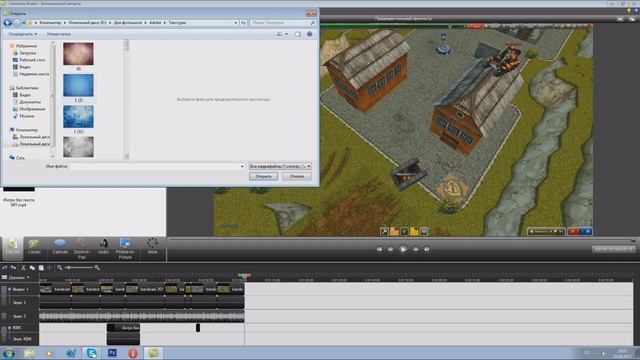
Task: Expand the file name dropdown arrow
Action: [242, 167]
